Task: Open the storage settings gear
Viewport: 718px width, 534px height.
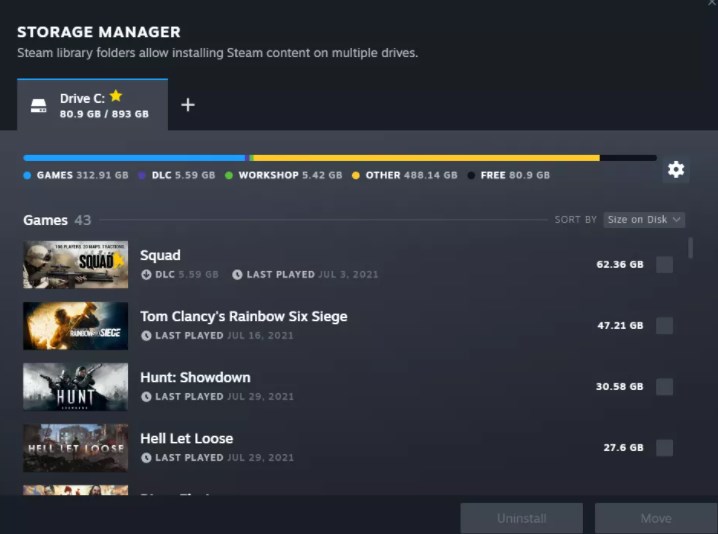Action: 676,170
